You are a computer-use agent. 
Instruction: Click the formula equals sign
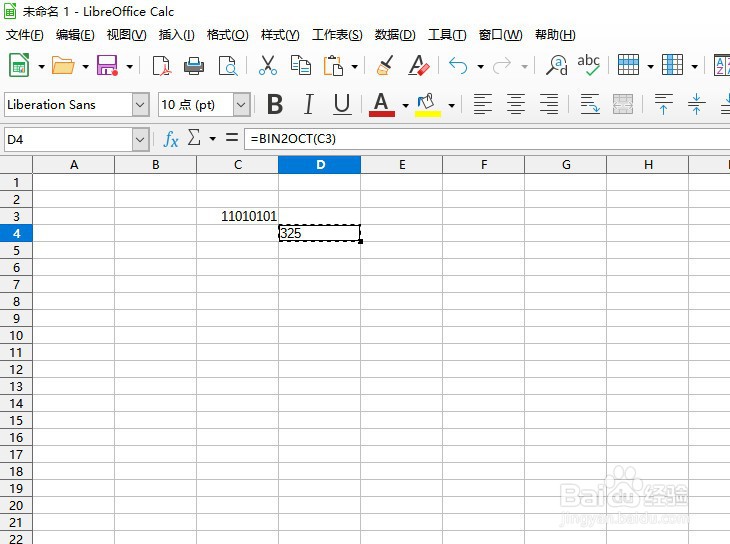click(232, 137)
